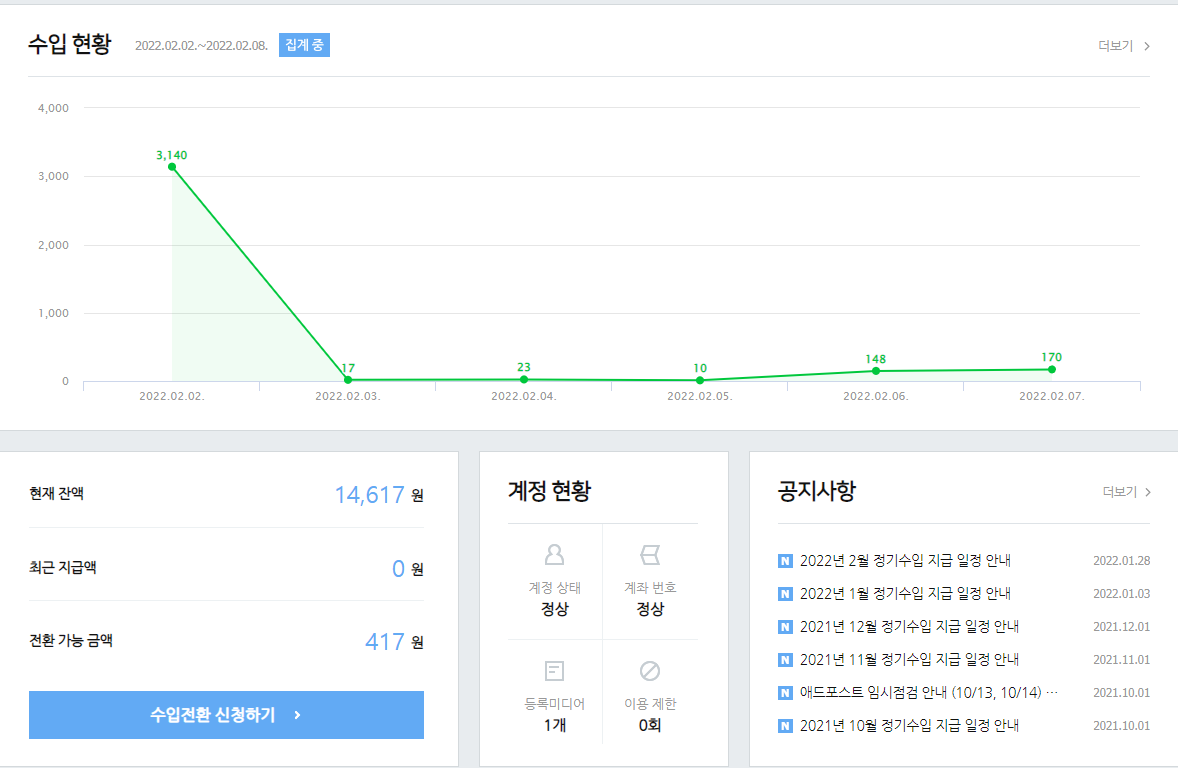Click N icon beside 2022년 2월 notice
Image resolution: width=1178 pixels, height=768 pixels.
[785, 561]
